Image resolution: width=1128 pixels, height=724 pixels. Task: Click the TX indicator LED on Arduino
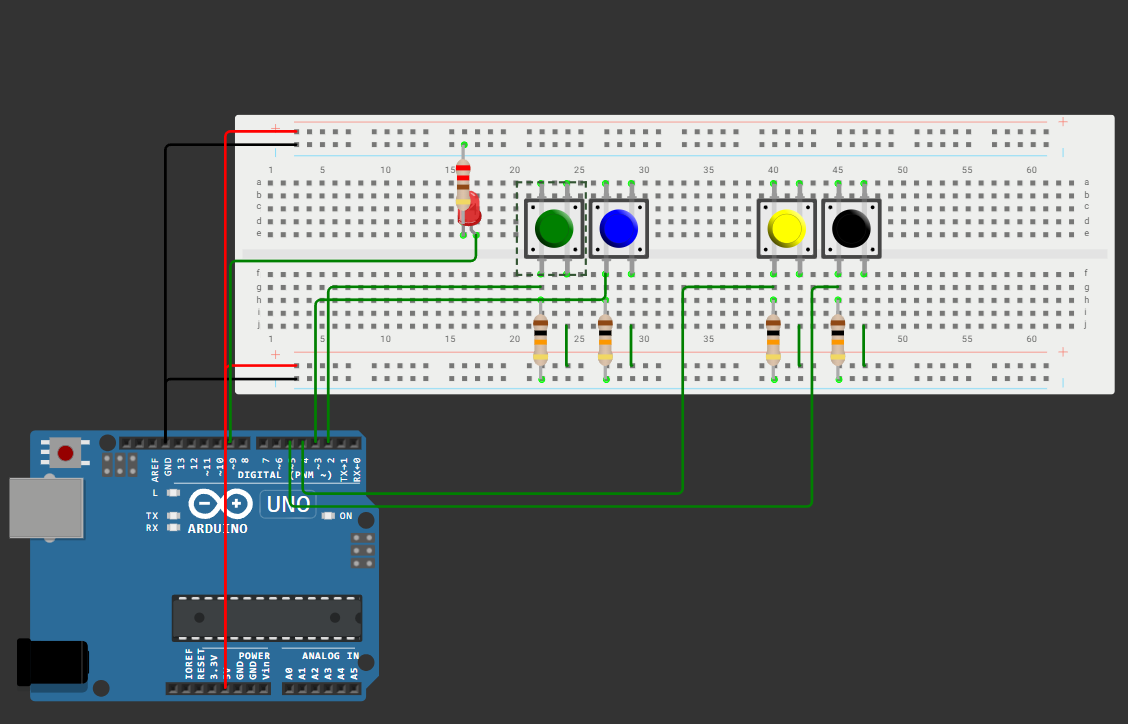(x=173, y=516)
